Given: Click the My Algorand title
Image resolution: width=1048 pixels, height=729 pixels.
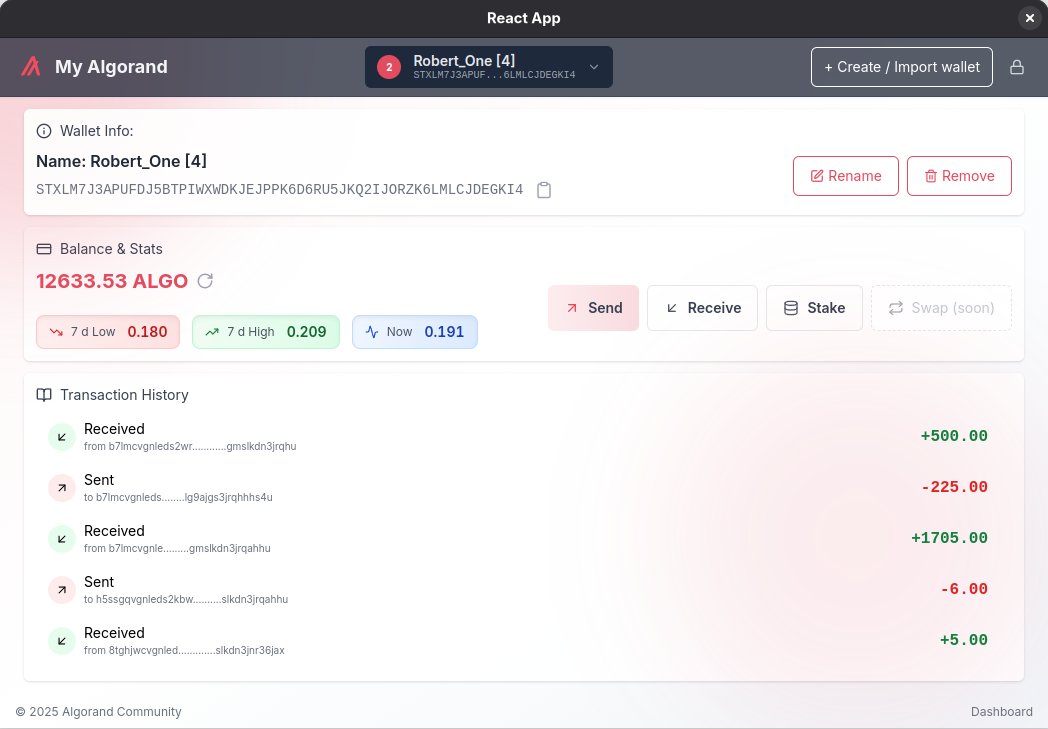Looking at the screenshot, I should pyautogui.click(x=111, y=67).
